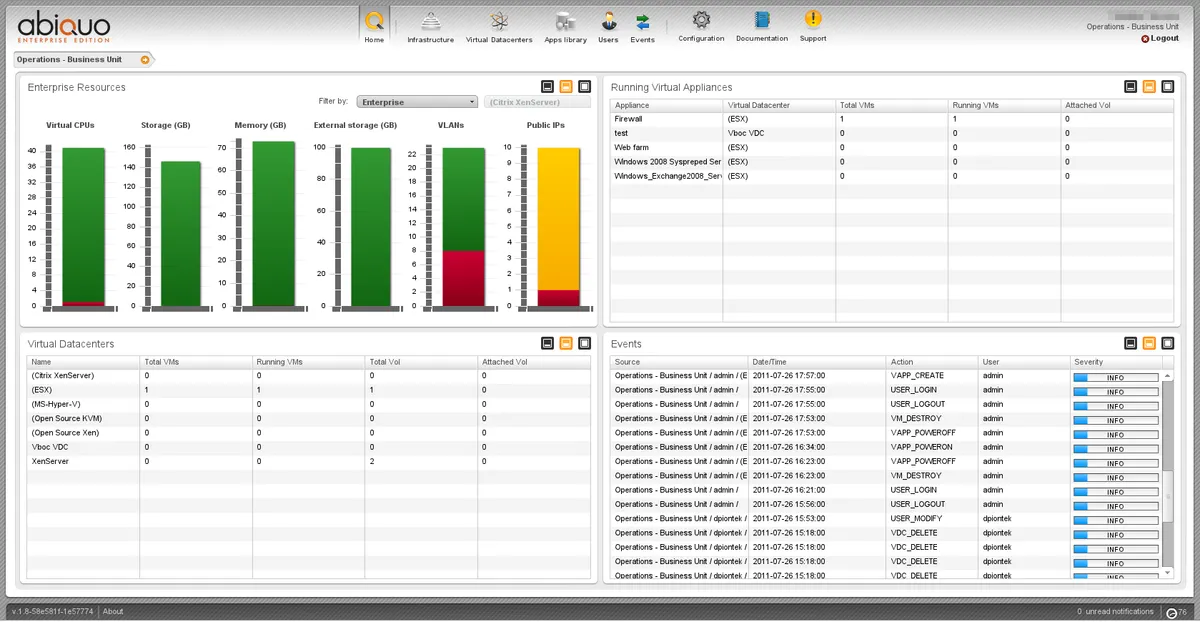Open the Documentation

762,26
